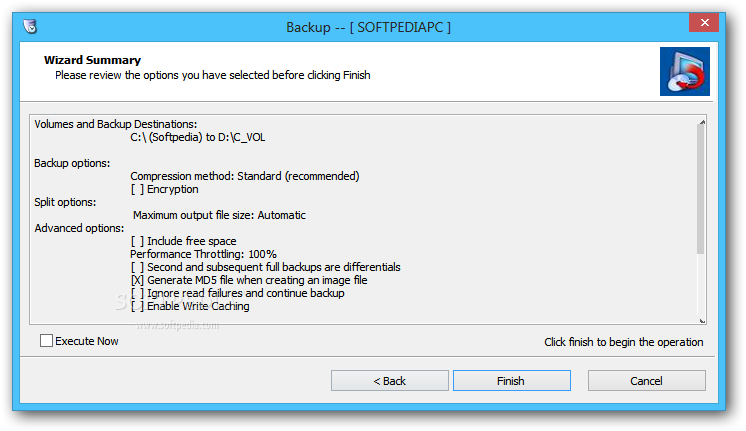Image resolution: width=746 pixels, height=431 pixels.
Task: Go to previous step with Back button
Action: click(390, 381)
